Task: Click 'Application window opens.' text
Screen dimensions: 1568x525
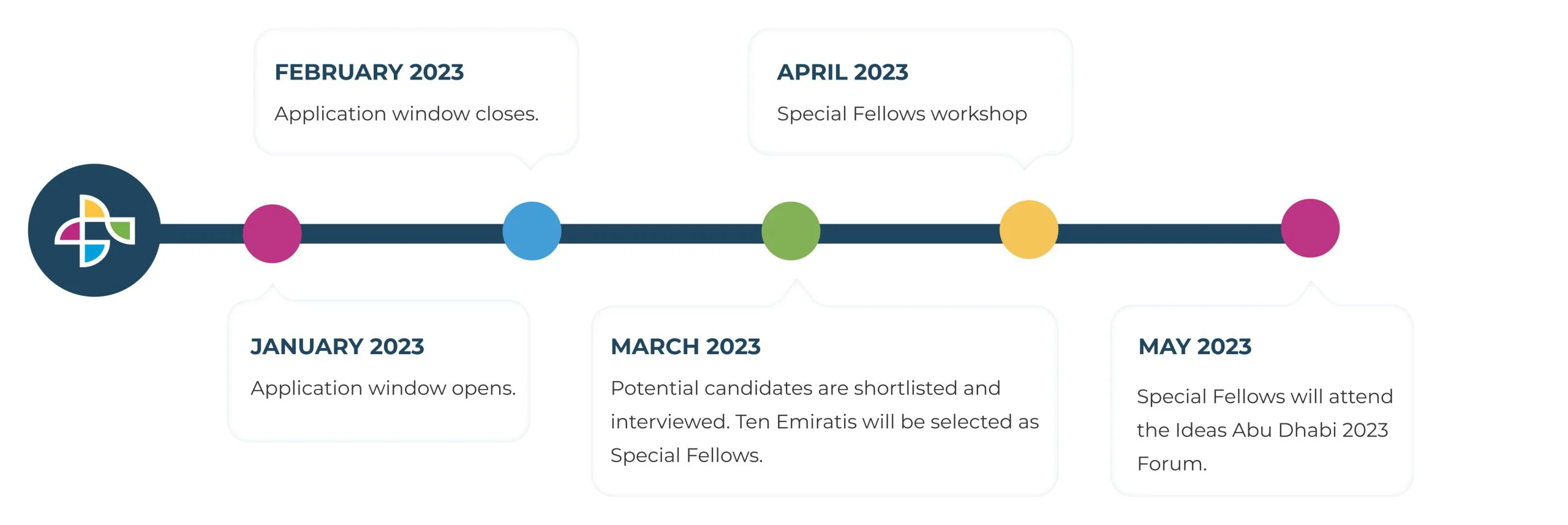Action: 383,388
